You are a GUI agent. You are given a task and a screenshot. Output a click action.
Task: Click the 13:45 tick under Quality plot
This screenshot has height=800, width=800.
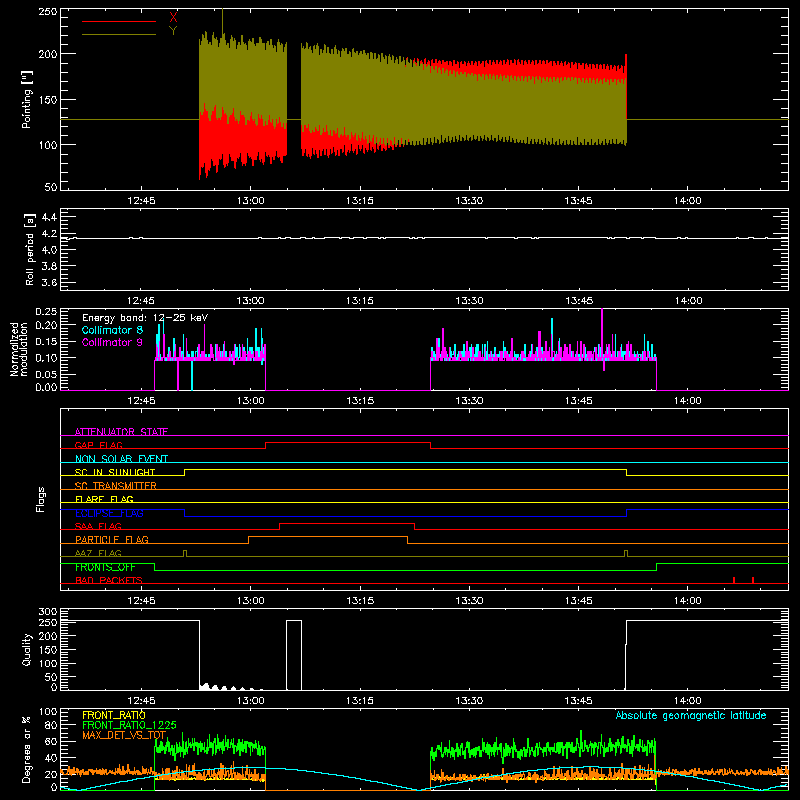[x=579, y=701]
